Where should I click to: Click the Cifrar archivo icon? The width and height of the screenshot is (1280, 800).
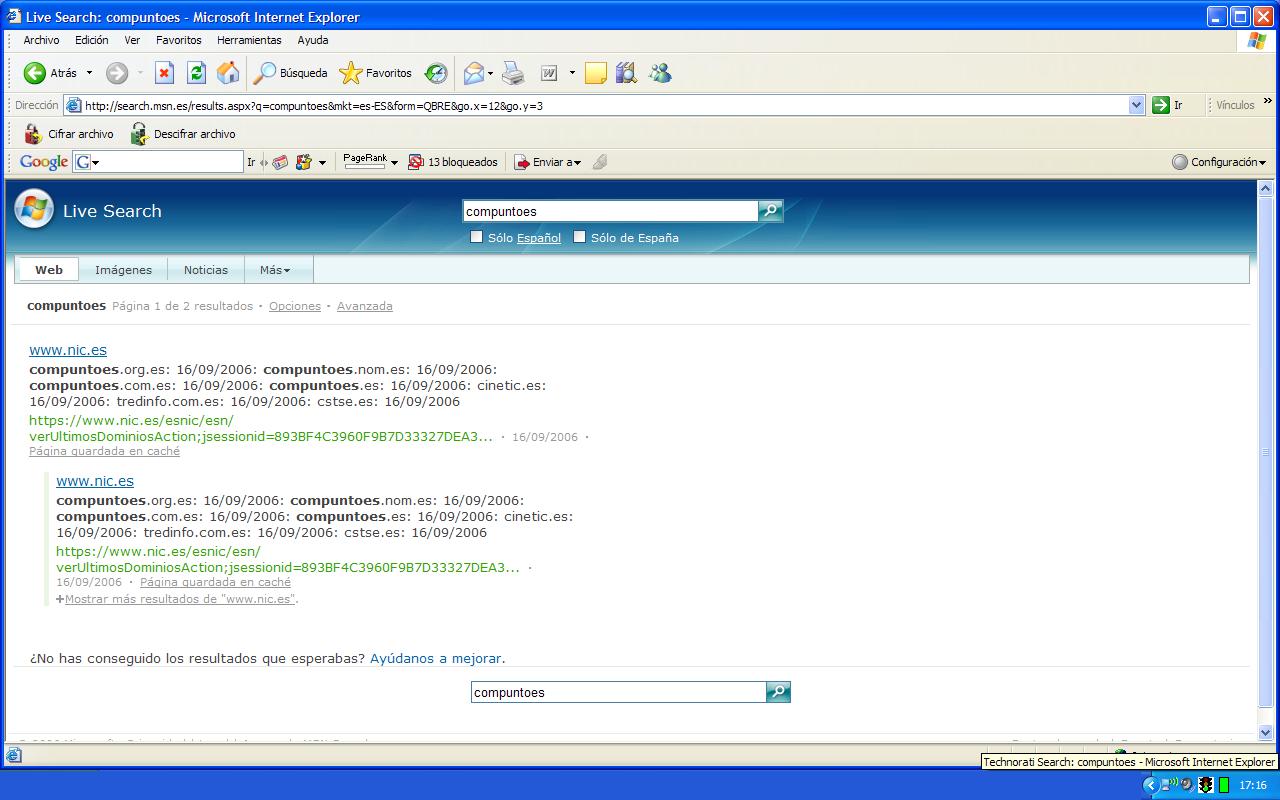pos(33,134)
